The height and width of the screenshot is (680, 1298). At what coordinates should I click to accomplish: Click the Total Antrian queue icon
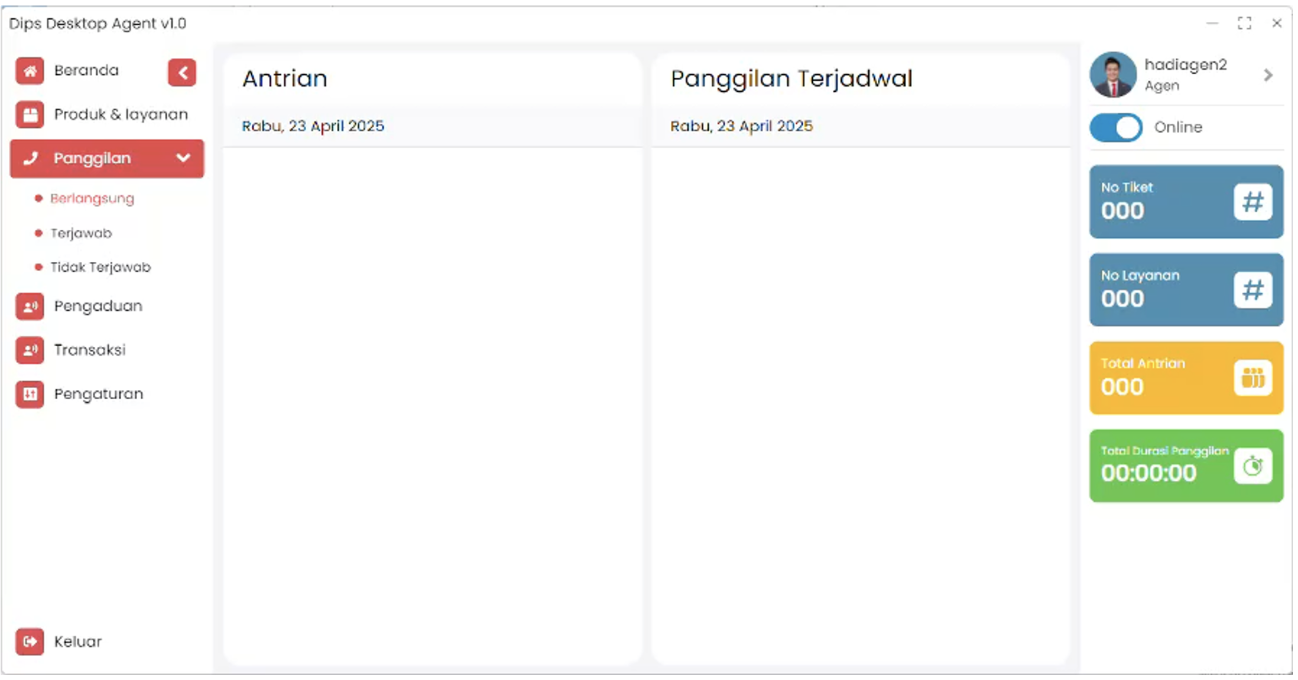click(x=1252, y=379)
